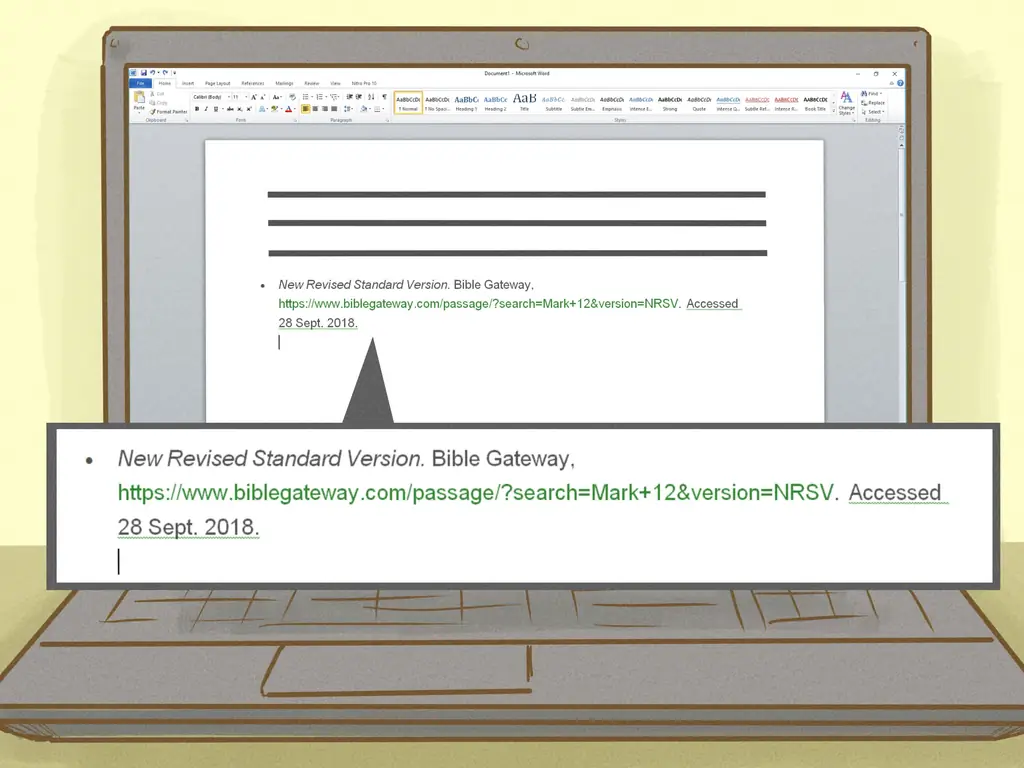Open the Page Layout tab
The height and width of the screenshot is (768, 1024).
pos(217,83)
